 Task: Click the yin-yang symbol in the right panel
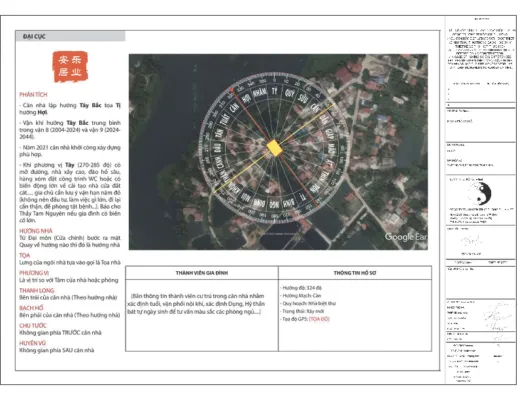[479, 194]
